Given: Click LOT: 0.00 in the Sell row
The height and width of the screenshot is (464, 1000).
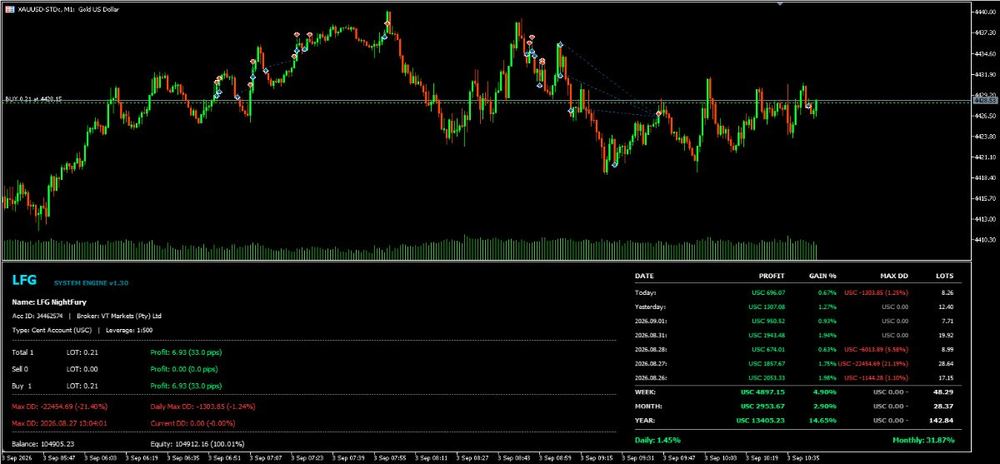Looking at the screenshot, I should (x=82, y=369).
